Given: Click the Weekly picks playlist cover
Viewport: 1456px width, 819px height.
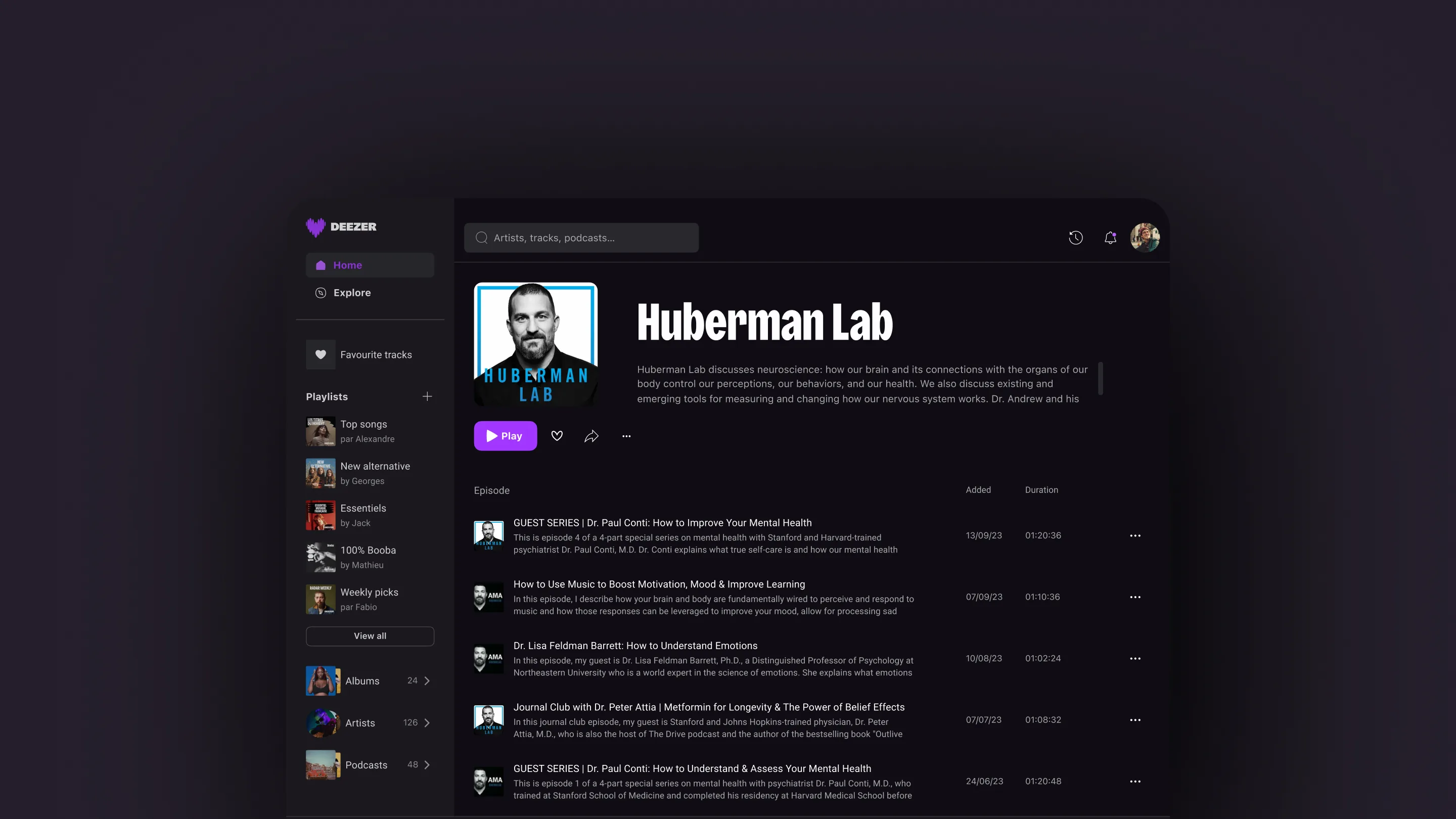Looking at the screenshot, I should point(321,599).
